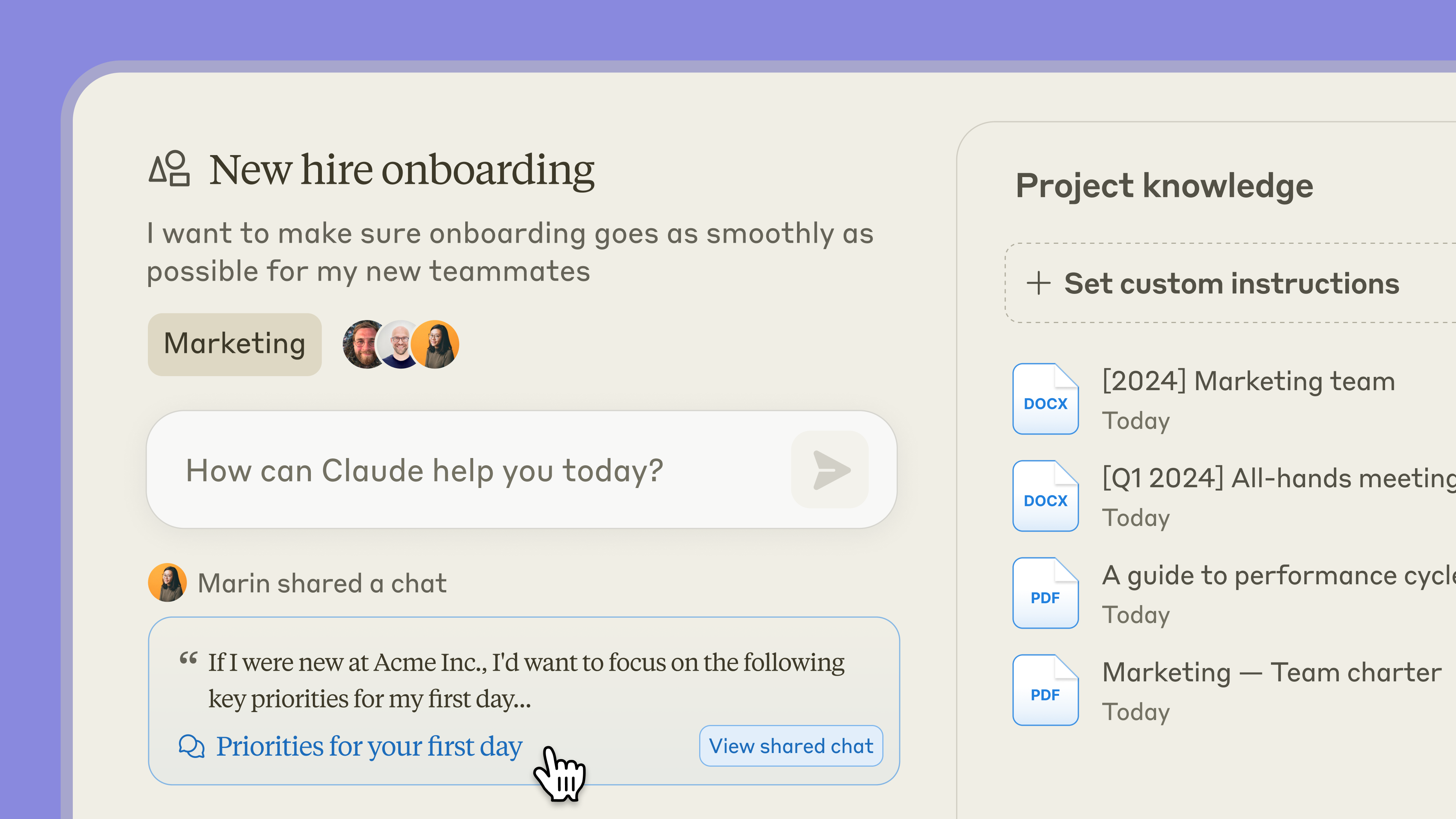Open the All-hands meeting DOCX icon

coord(1045,496)
